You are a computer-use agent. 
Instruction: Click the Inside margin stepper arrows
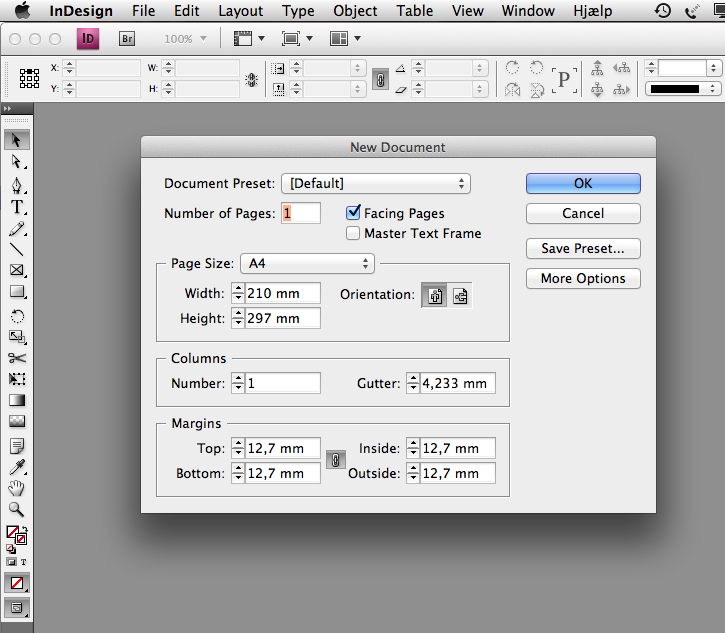413,448
